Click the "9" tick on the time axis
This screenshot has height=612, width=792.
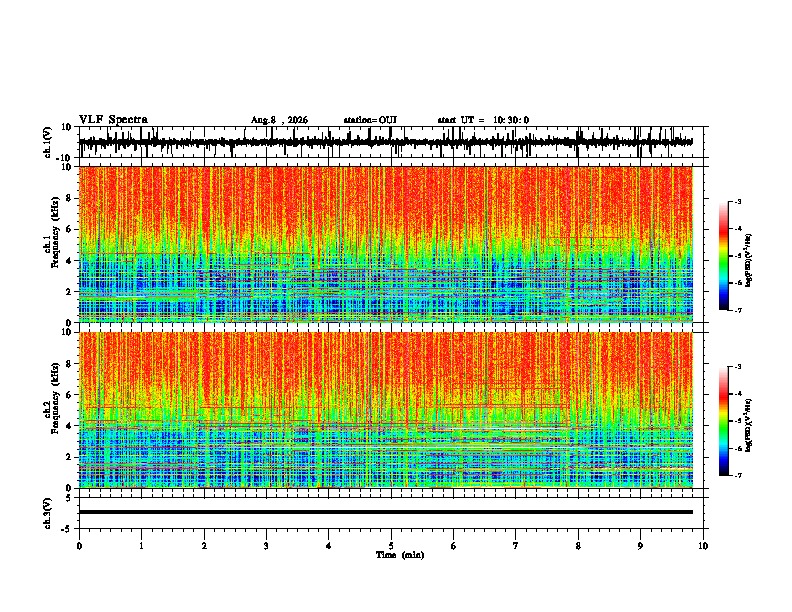(x=640, y=546)
